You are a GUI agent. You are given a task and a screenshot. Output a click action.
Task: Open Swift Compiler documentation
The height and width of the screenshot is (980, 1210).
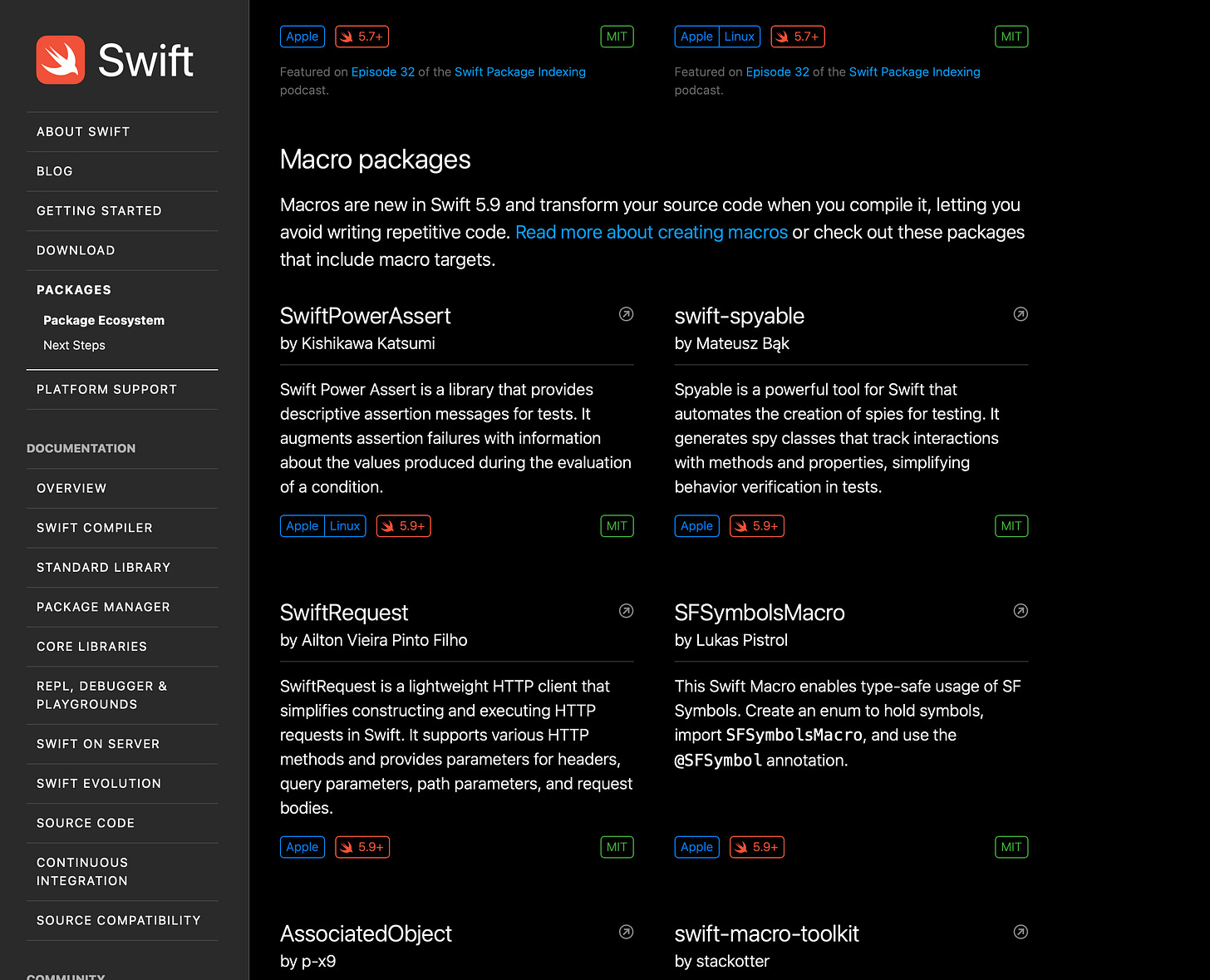pyautogui.click(x=95, y=528)
